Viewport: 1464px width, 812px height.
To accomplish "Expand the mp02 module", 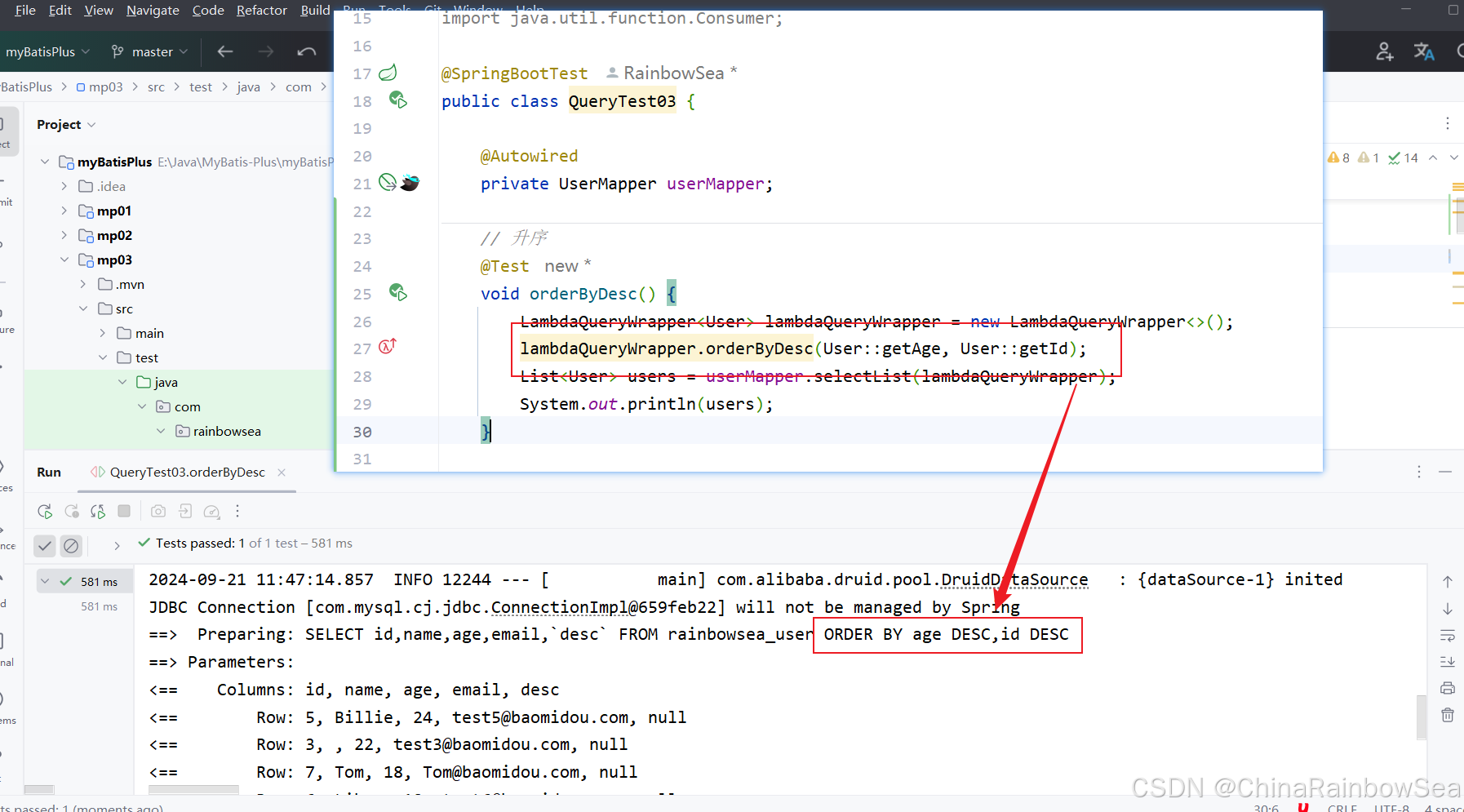I will (x=64, y=235).
